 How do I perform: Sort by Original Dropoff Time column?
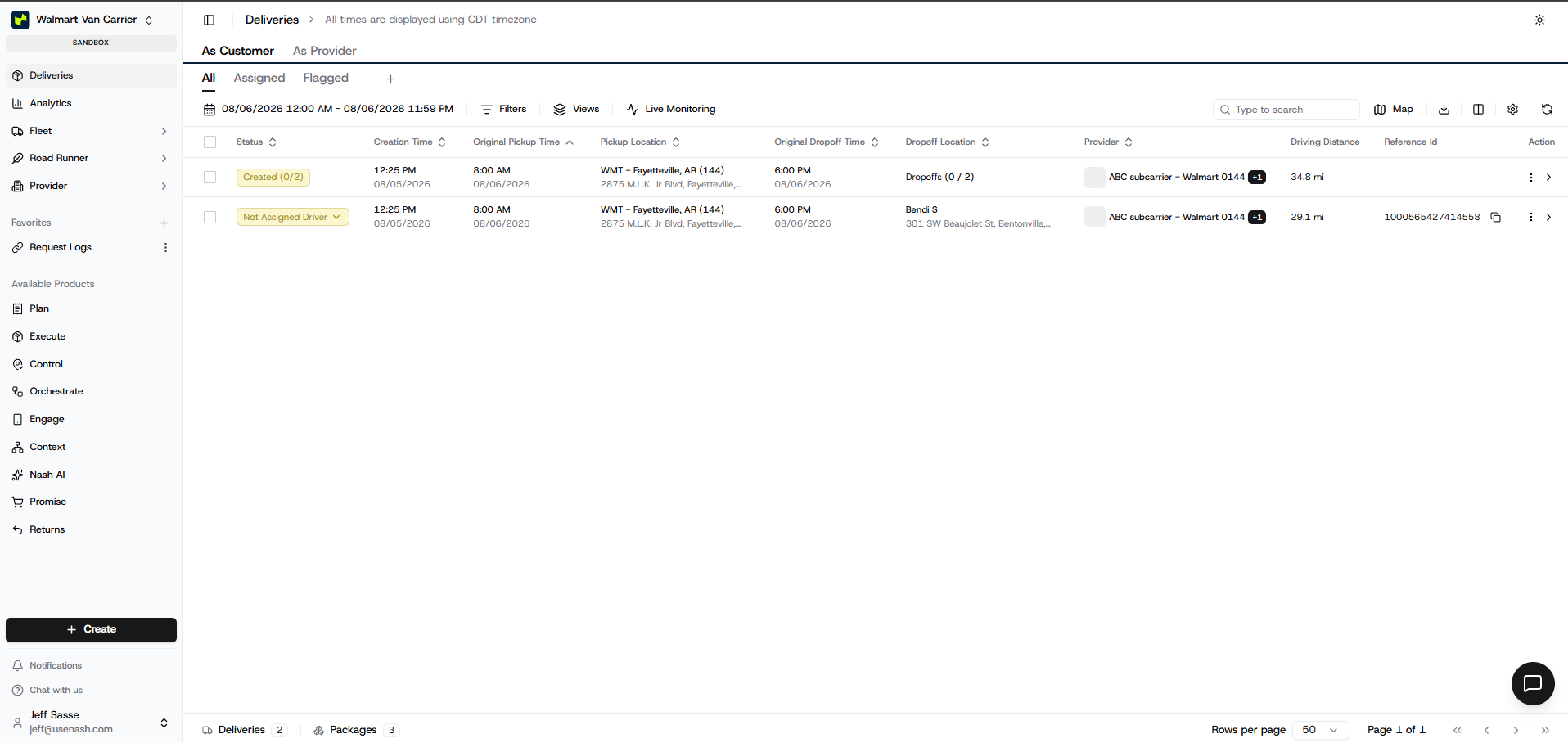pos(827,142)
